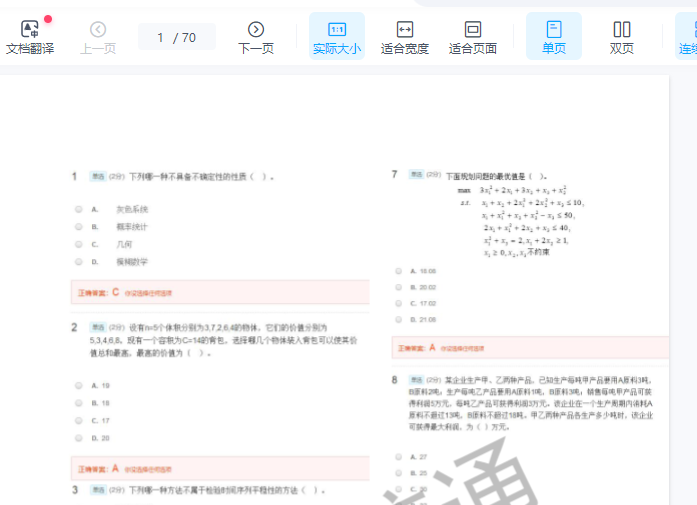Screen dimensions: 697x505
Task: Fit whole page with 适合页面
Action: pyautogui.click(x=473, y=37)
